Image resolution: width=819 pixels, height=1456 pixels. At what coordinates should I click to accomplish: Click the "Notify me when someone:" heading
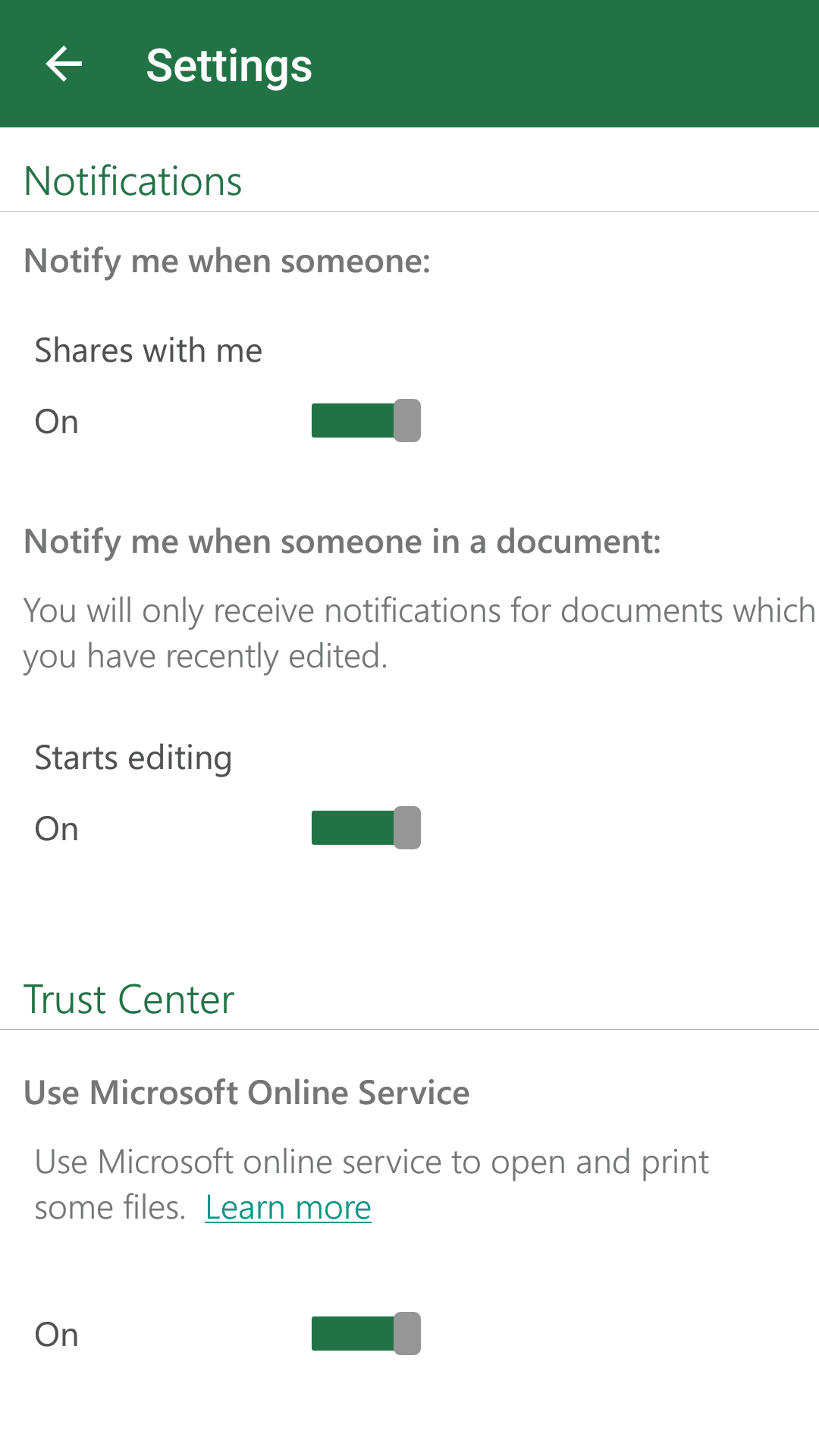[227, 261]
